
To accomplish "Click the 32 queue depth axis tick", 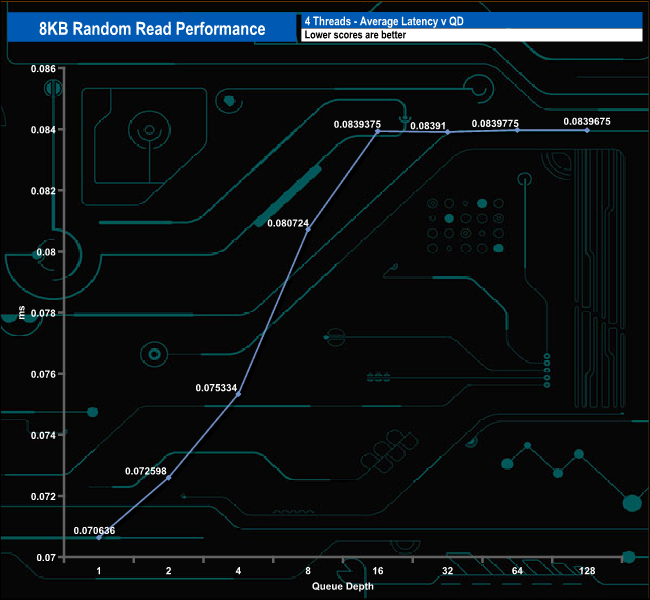I will click(447, 571).
